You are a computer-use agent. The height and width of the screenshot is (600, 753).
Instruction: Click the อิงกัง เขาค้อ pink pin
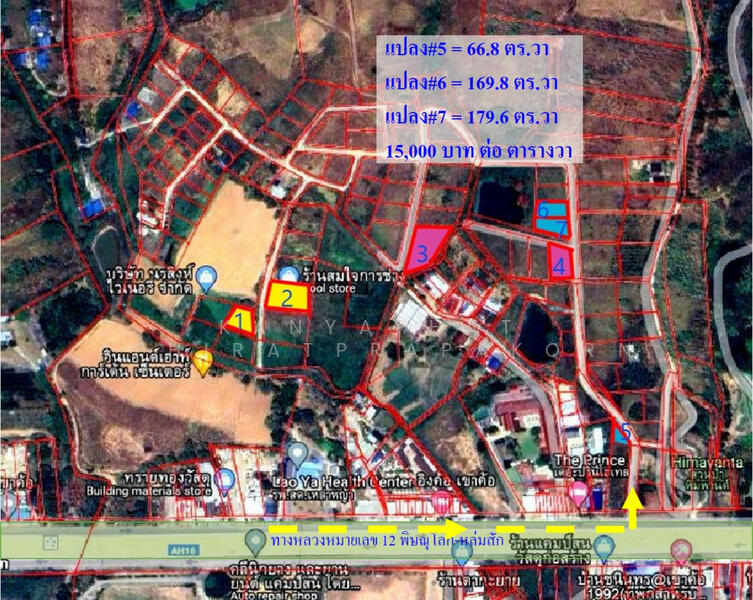(440, 500)
